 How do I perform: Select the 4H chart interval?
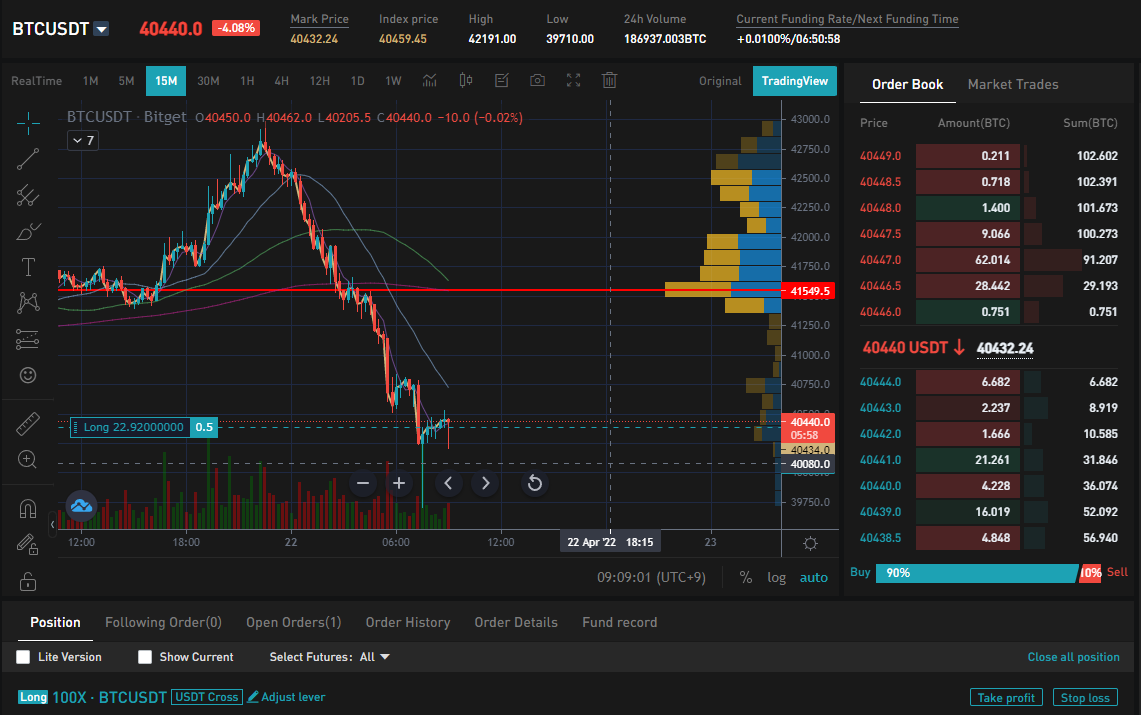tap(282, 81)
